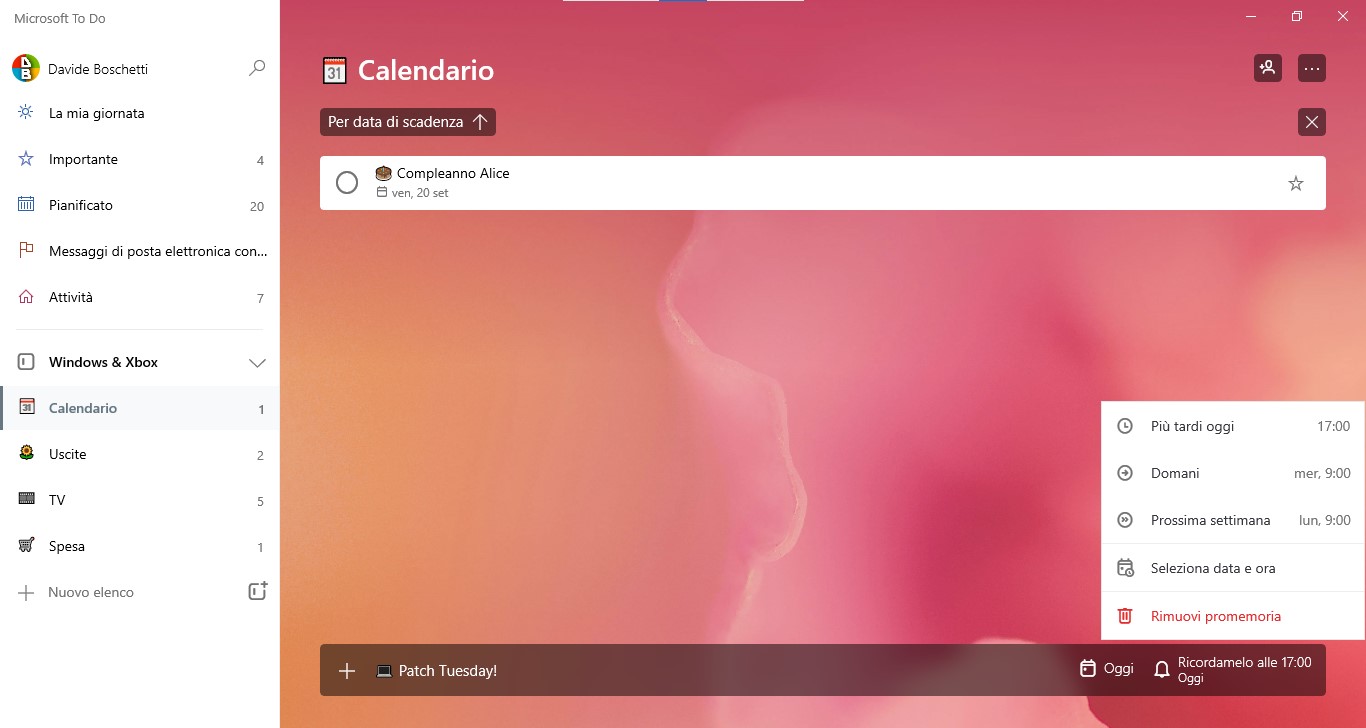This screenshot has height=728, width=1366.
Task: Choose Seleziona data e ora option
Action: click(1233, 568)
